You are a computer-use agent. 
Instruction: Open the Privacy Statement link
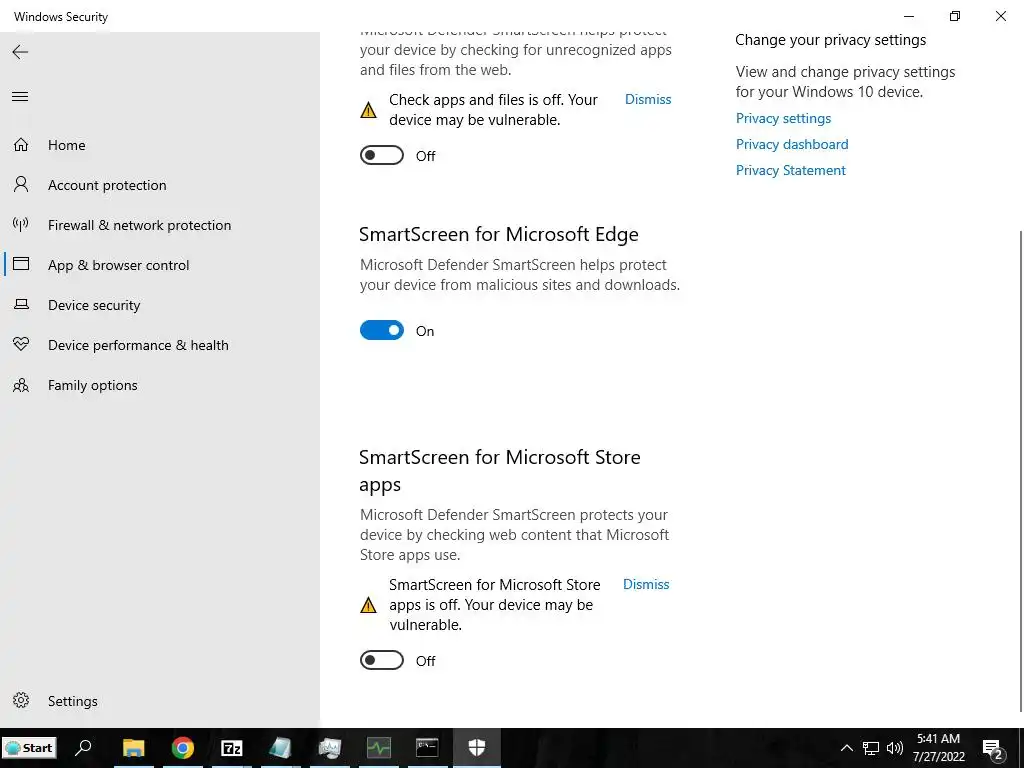coord(791,170)
